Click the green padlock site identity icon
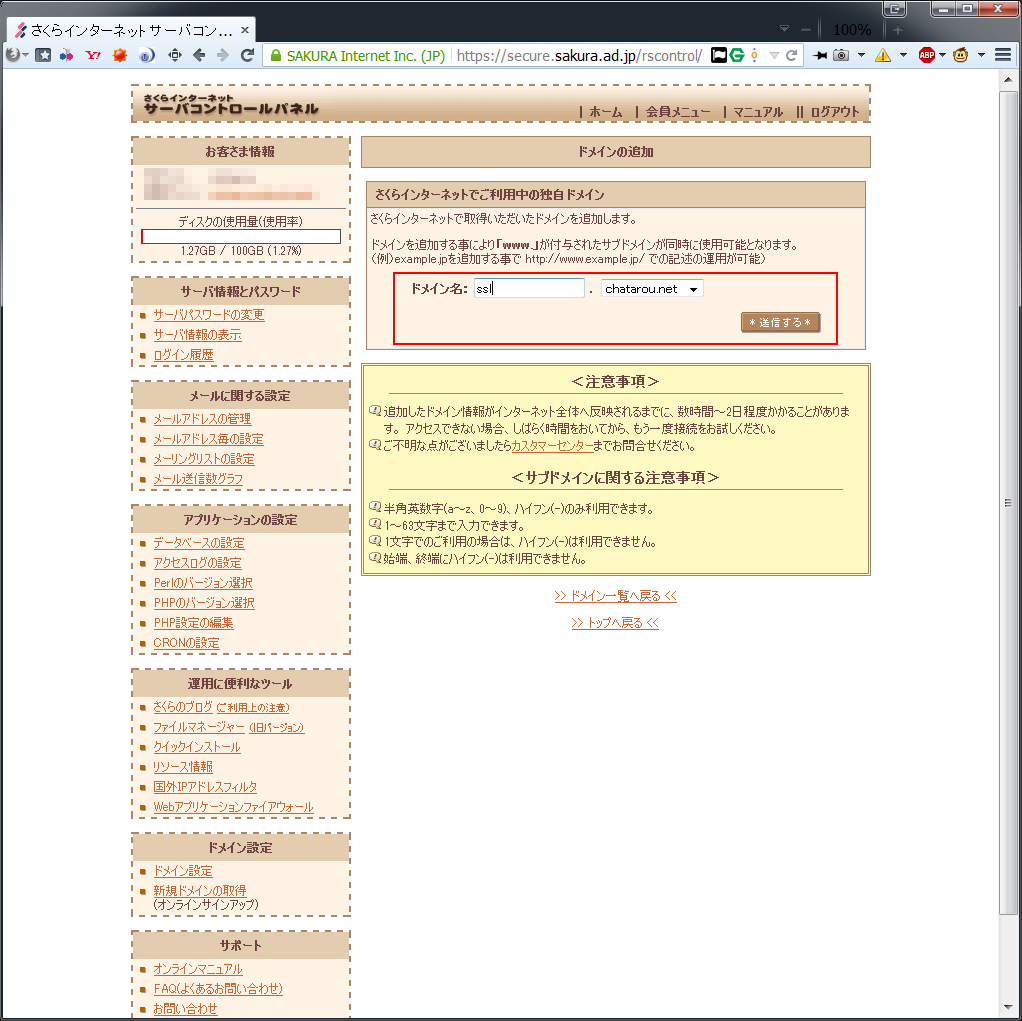 point(276,56)
